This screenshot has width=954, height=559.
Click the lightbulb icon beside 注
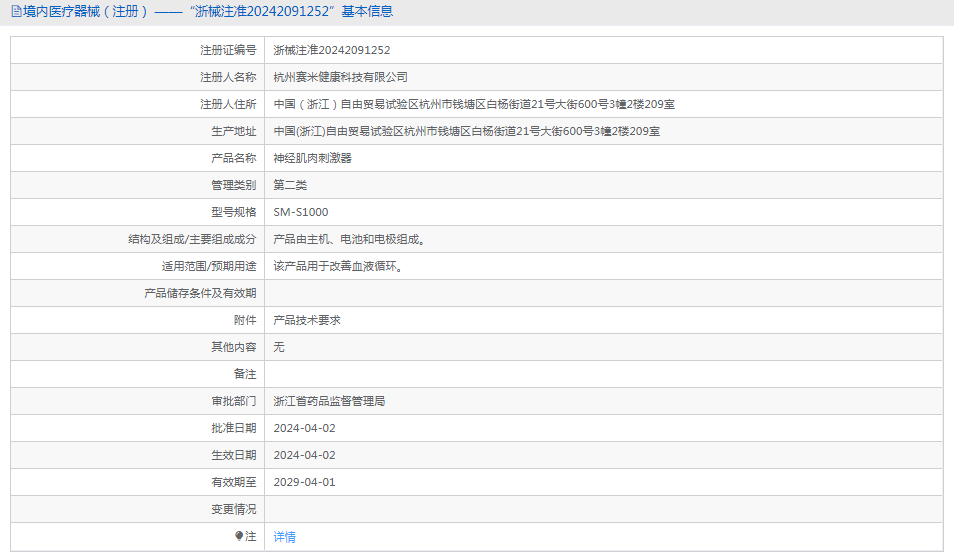click(239, 536)
